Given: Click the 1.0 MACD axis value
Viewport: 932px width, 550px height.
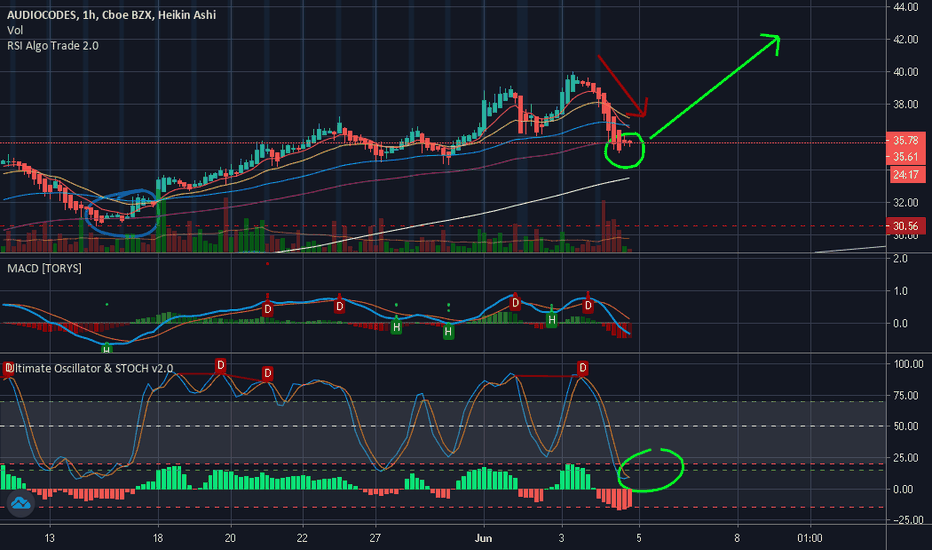Looking at the screenshot, I should [x=900, y=291].
